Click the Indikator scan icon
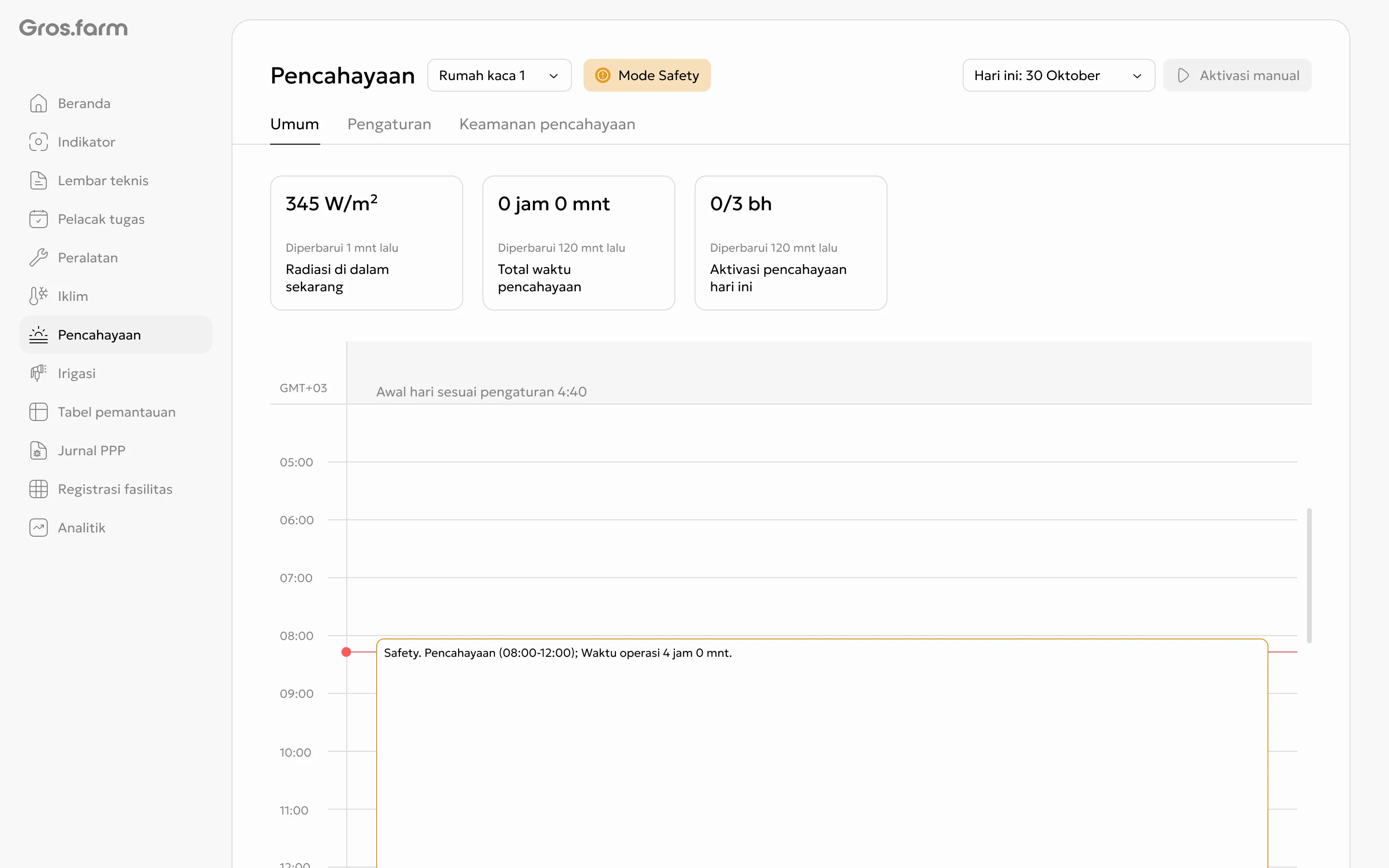The image size is (1389, 868). tap(39, 142)
